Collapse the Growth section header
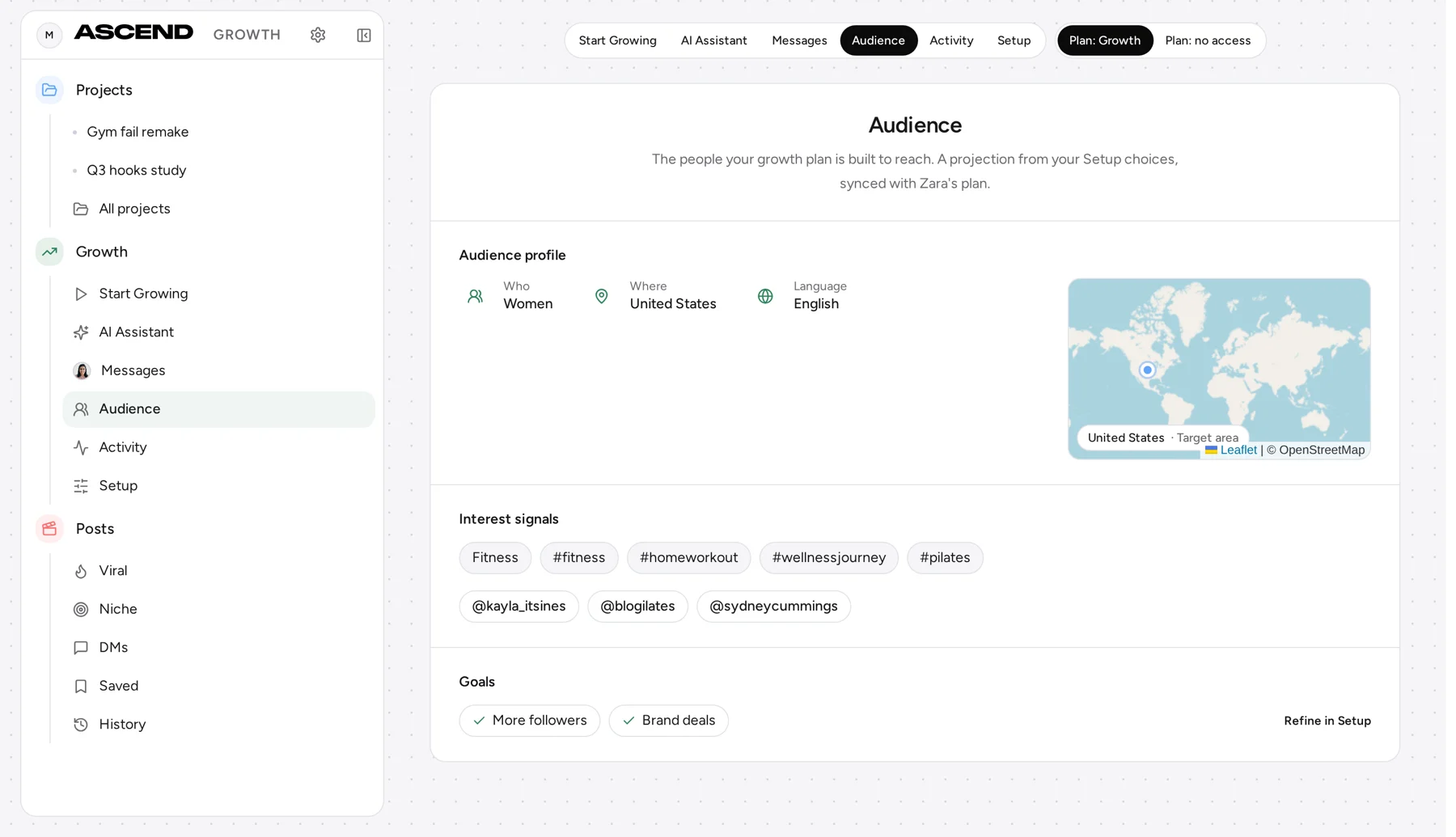Image resolution: width=1456 pixels, height=837 pixels. (102, 252)
